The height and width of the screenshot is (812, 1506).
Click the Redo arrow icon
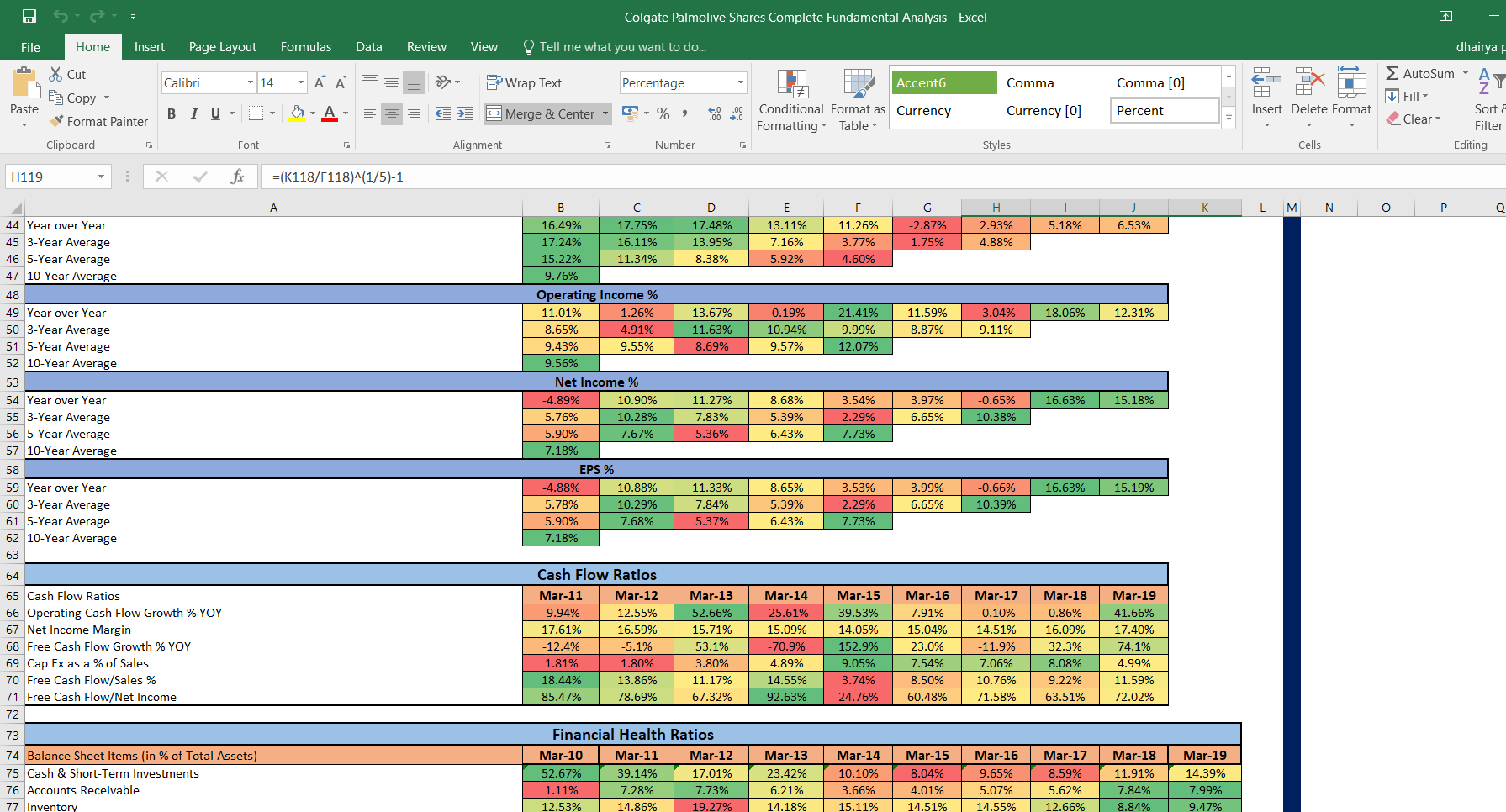(x=97, y=16)
